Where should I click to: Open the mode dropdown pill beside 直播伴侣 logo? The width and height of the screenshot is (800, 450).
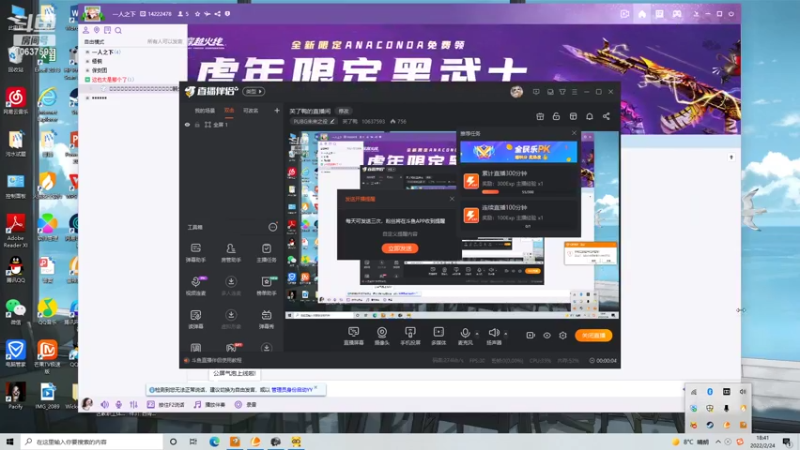pos(254,91)
